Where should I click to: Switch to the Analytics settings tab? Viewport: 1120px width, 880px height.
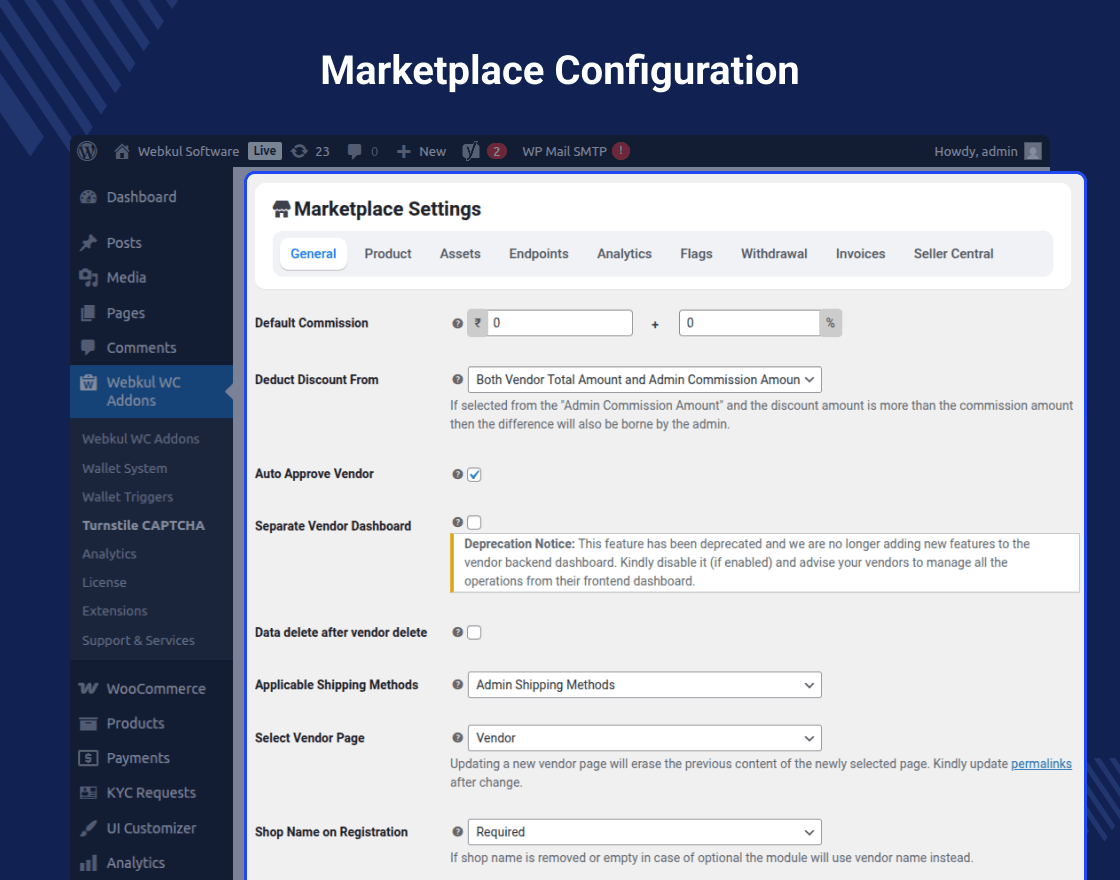coord(624,254)
